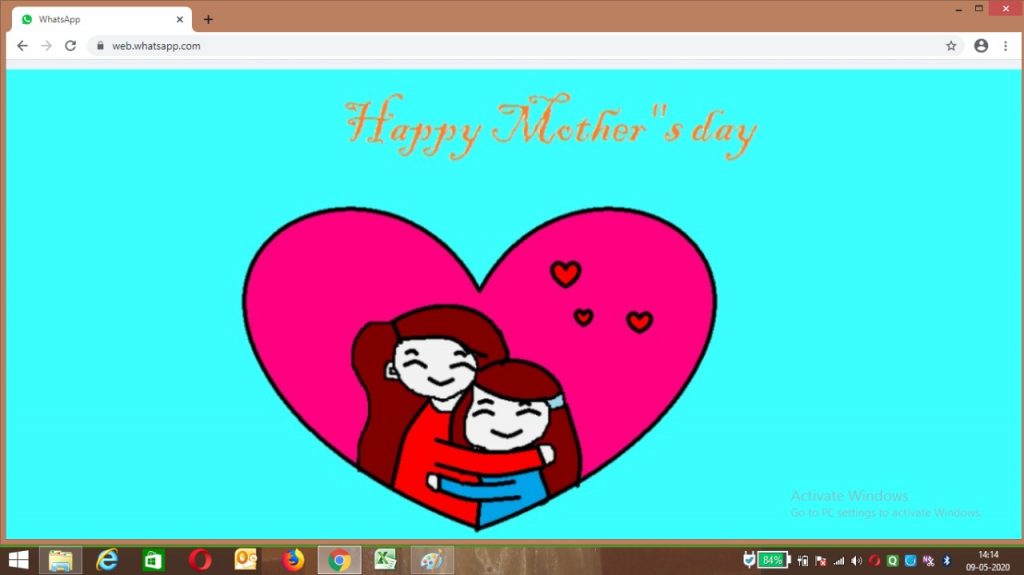Screen dimensions: 1024x575
Task: Open Action Center flag icon
Action: 821,561
